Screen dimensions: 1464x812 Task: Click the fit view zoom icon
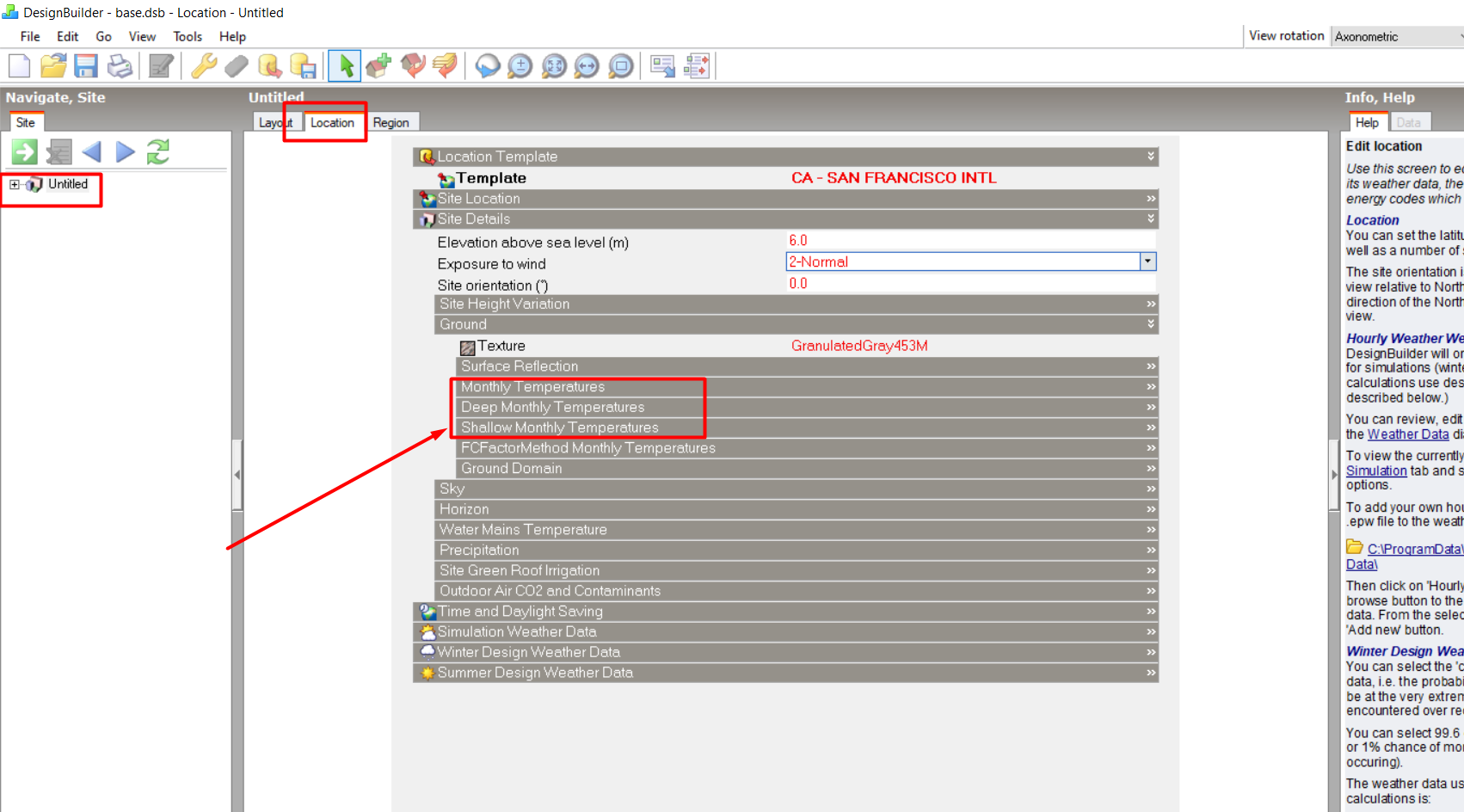tap(554, 66)
